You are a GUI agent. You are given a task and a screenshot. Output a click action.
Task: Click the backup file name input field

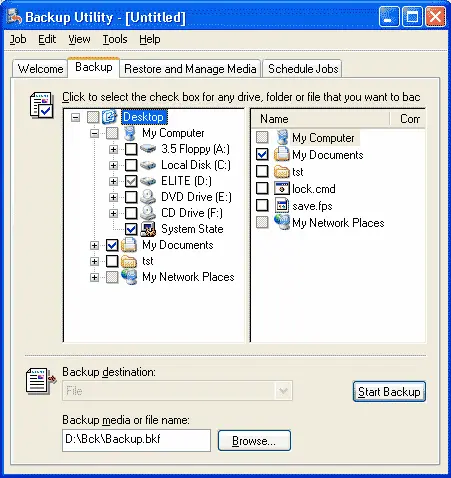pyautogui.click(x=136, y=440)
